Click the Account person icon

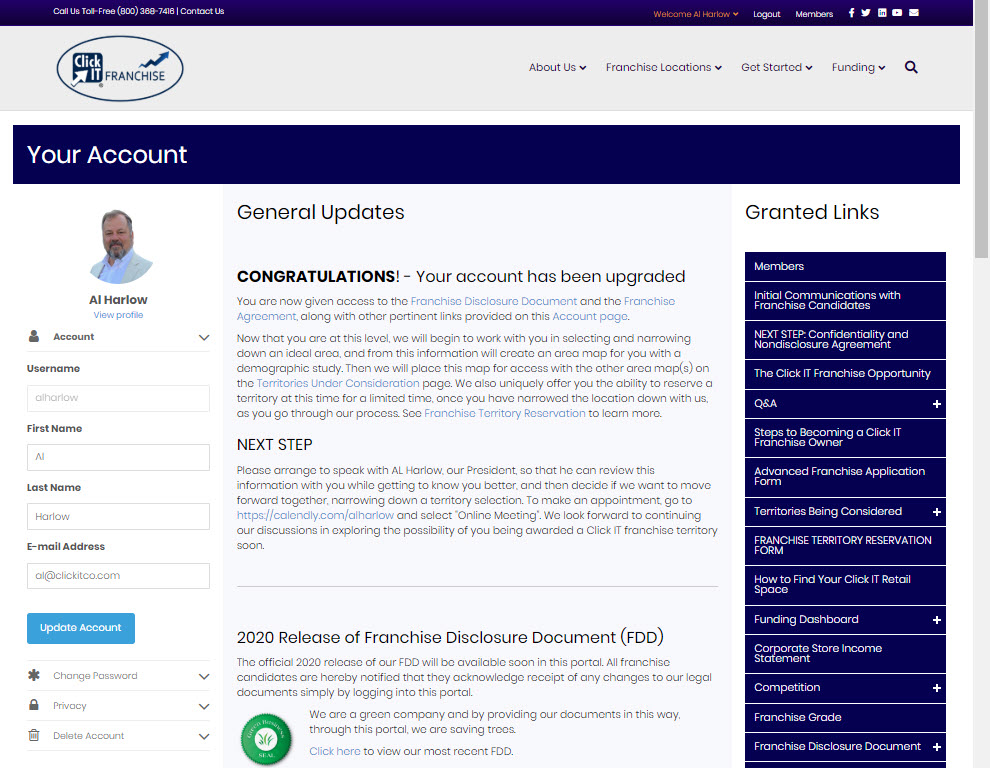(x=34, y=336)
